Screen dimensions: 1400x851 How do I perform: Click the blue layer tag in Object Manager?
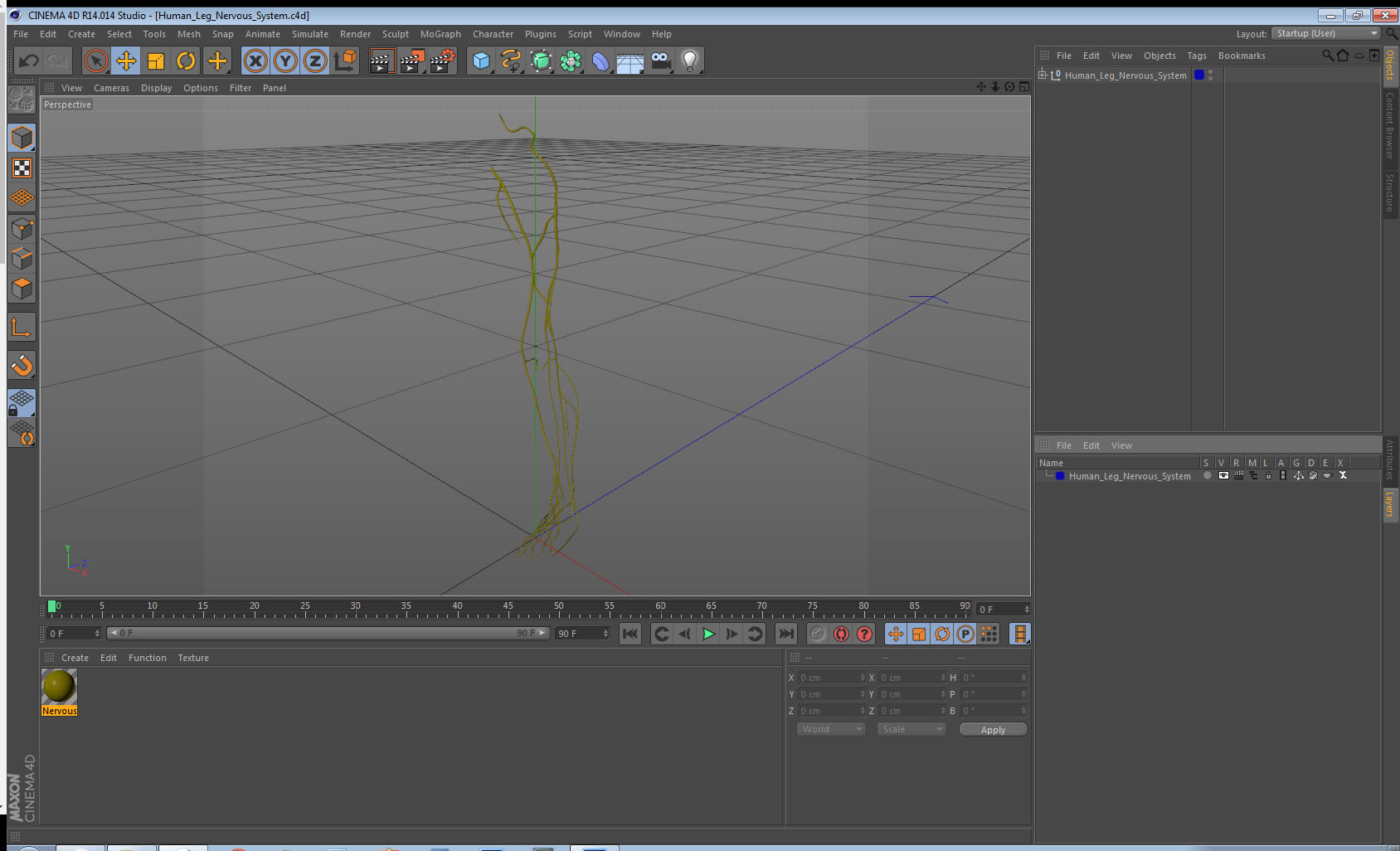[x=1199, y=75]
